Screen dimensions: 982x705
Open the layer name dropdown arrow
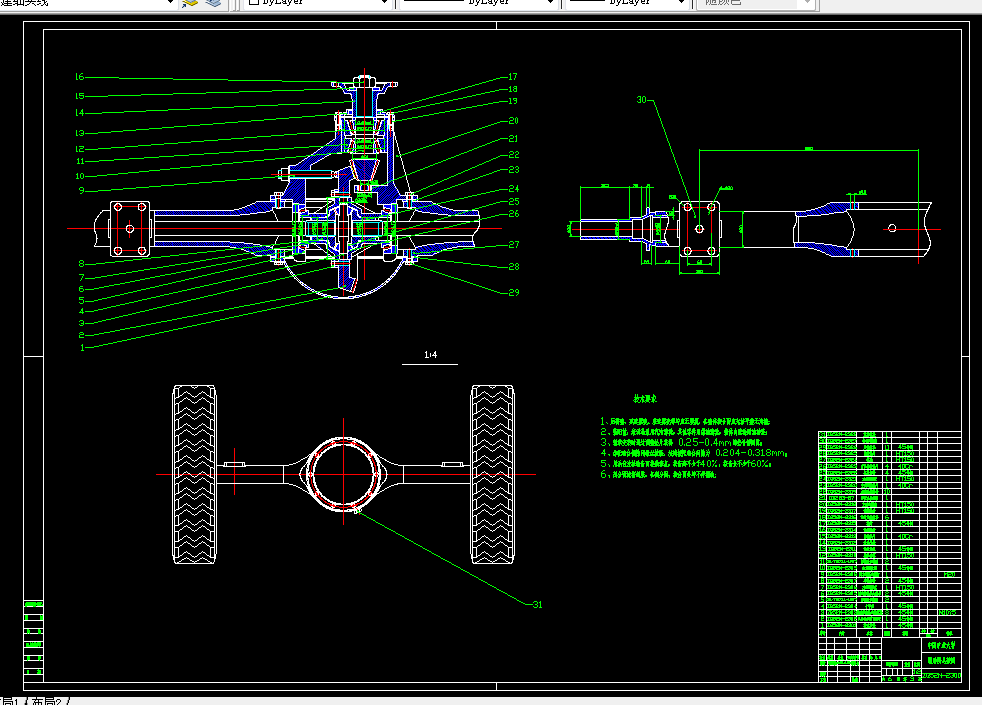click(x=170, y=3)
